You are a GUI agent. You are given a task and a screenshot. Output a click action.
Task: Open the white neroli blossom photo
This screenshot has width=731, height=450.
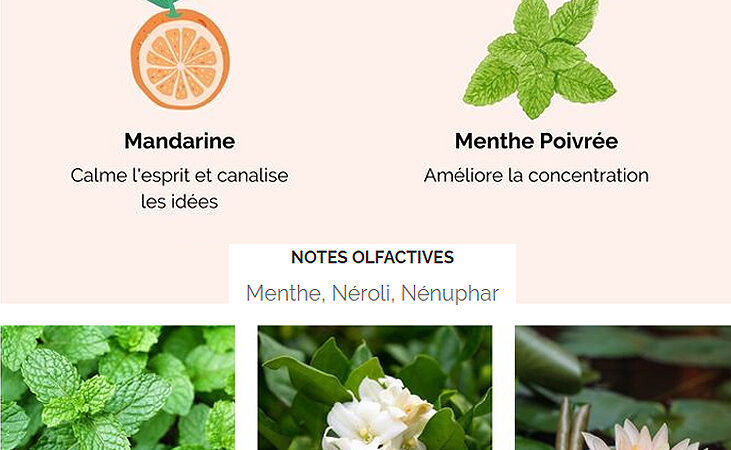pyautogui.click(x=375, y=388)
